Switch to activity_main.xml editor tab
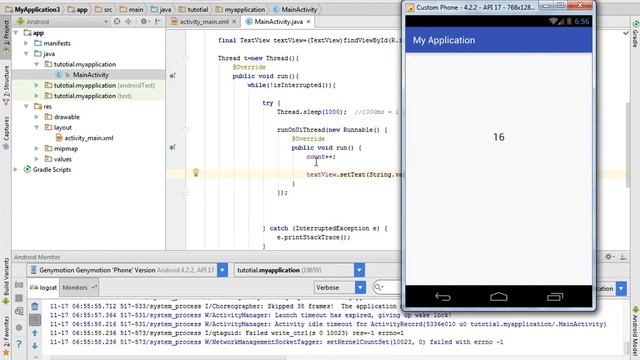 pos(204,22)
